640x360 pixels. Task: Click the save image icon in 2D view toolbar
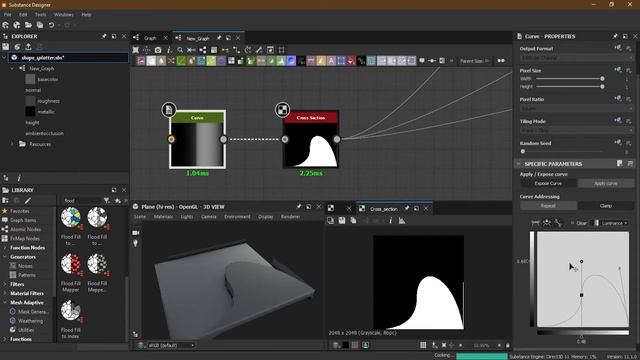(x=342, y=220)
